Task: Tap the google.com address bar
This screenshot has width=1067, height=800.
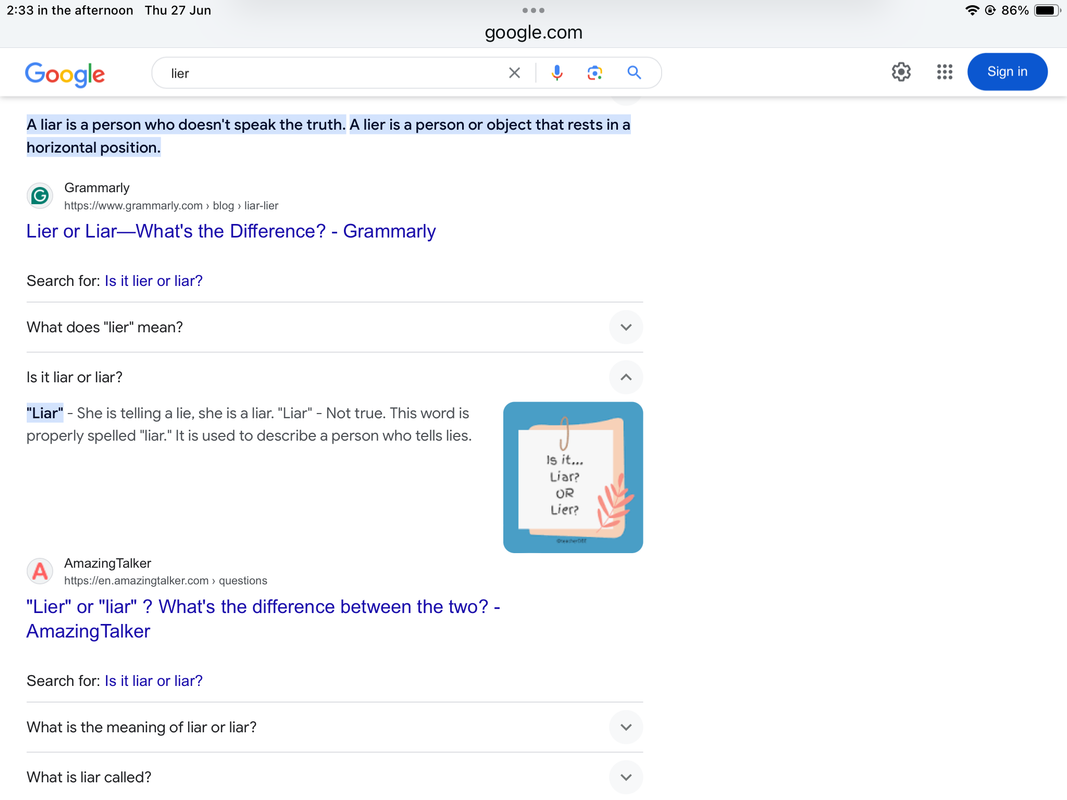Action: 534,32
